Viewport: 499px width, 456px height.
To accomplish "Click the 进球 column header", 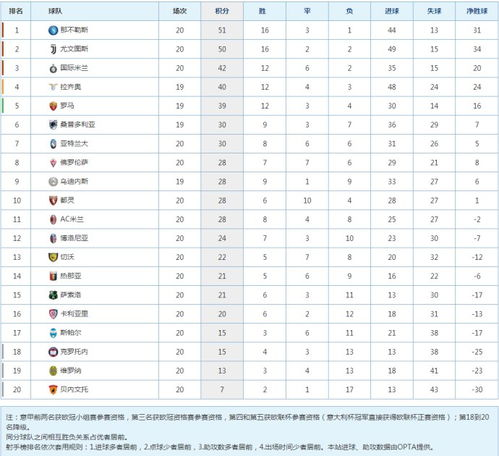I will 392,11.
